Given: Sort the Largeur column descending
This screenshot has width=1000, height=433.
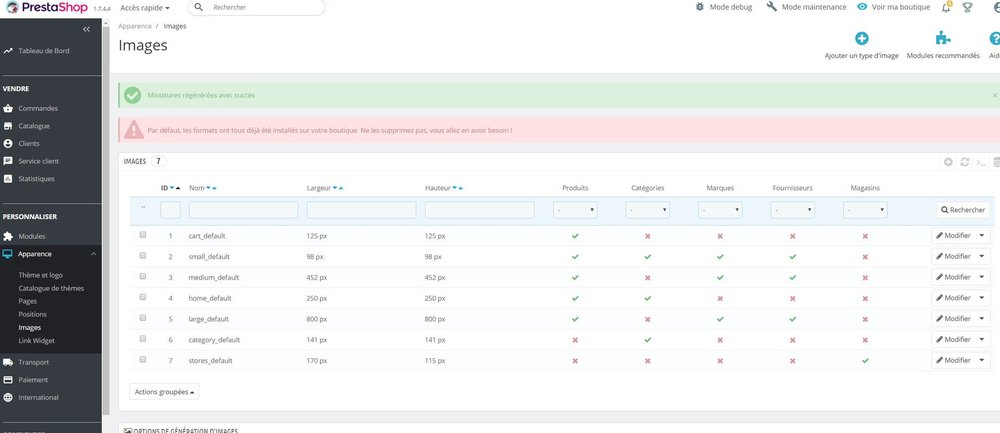Looking at the screenshot, I should click(335, 188).
